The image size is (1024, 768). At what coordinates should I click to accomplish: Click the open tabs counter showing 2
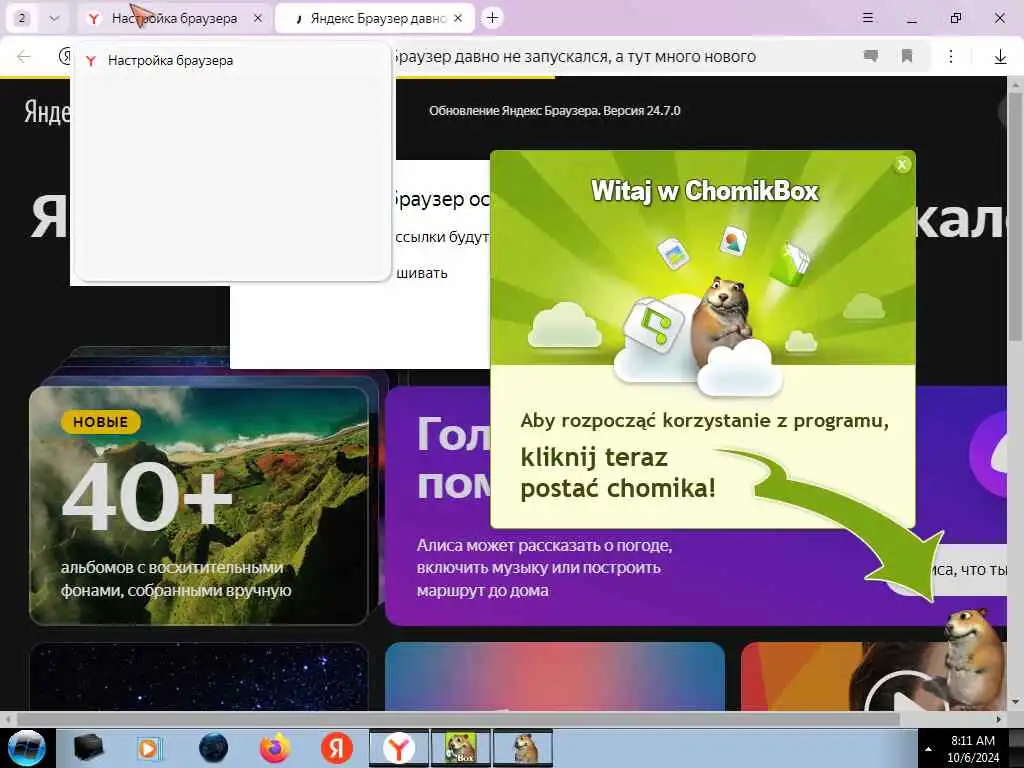pyautogui.click(x=22, y=18)
